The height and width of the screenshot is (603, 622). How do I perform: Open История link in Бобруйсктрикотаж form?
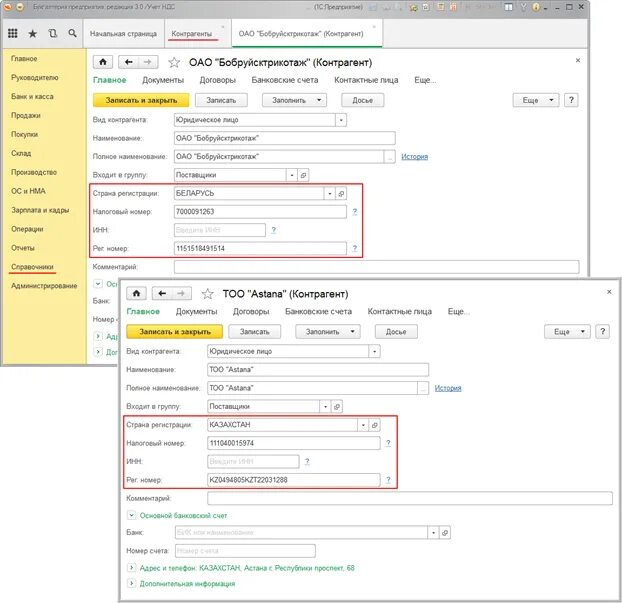[414, 157]
